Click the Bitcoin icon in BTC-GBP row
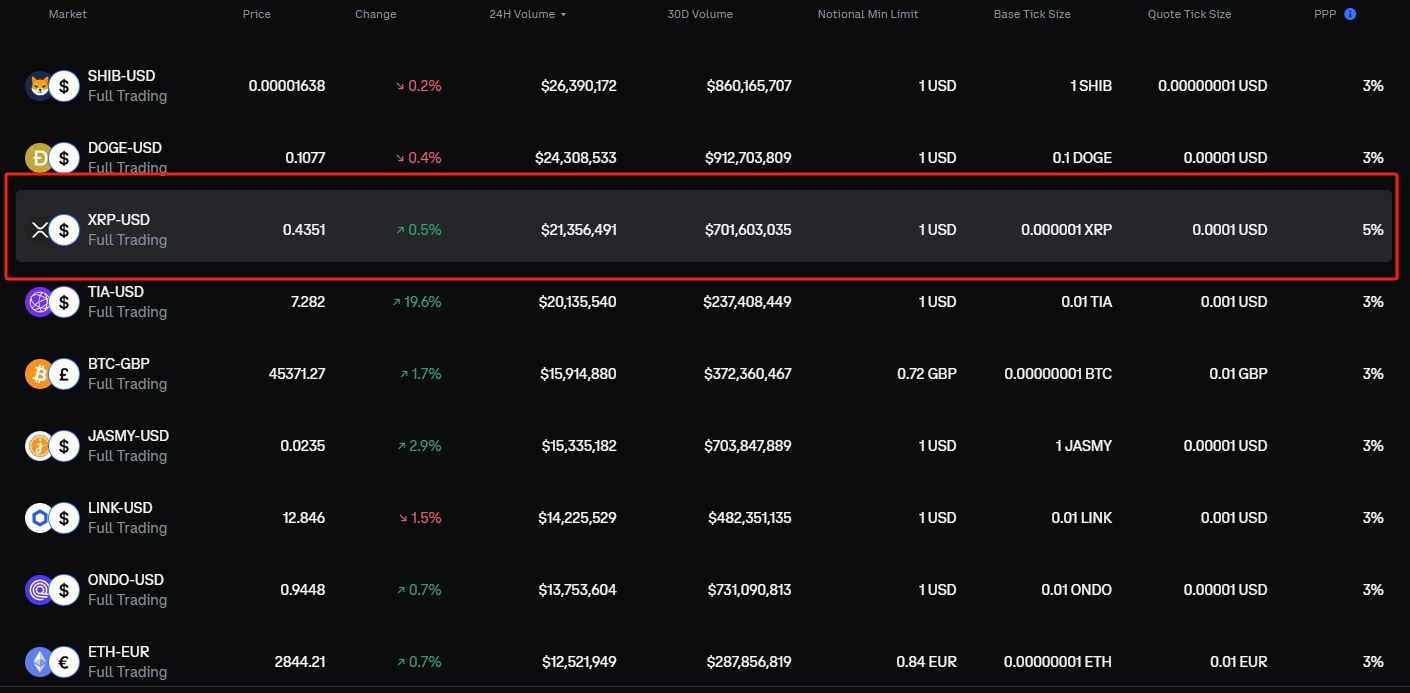The height and width of the screenshot is (693, 1410). [38, 374]
